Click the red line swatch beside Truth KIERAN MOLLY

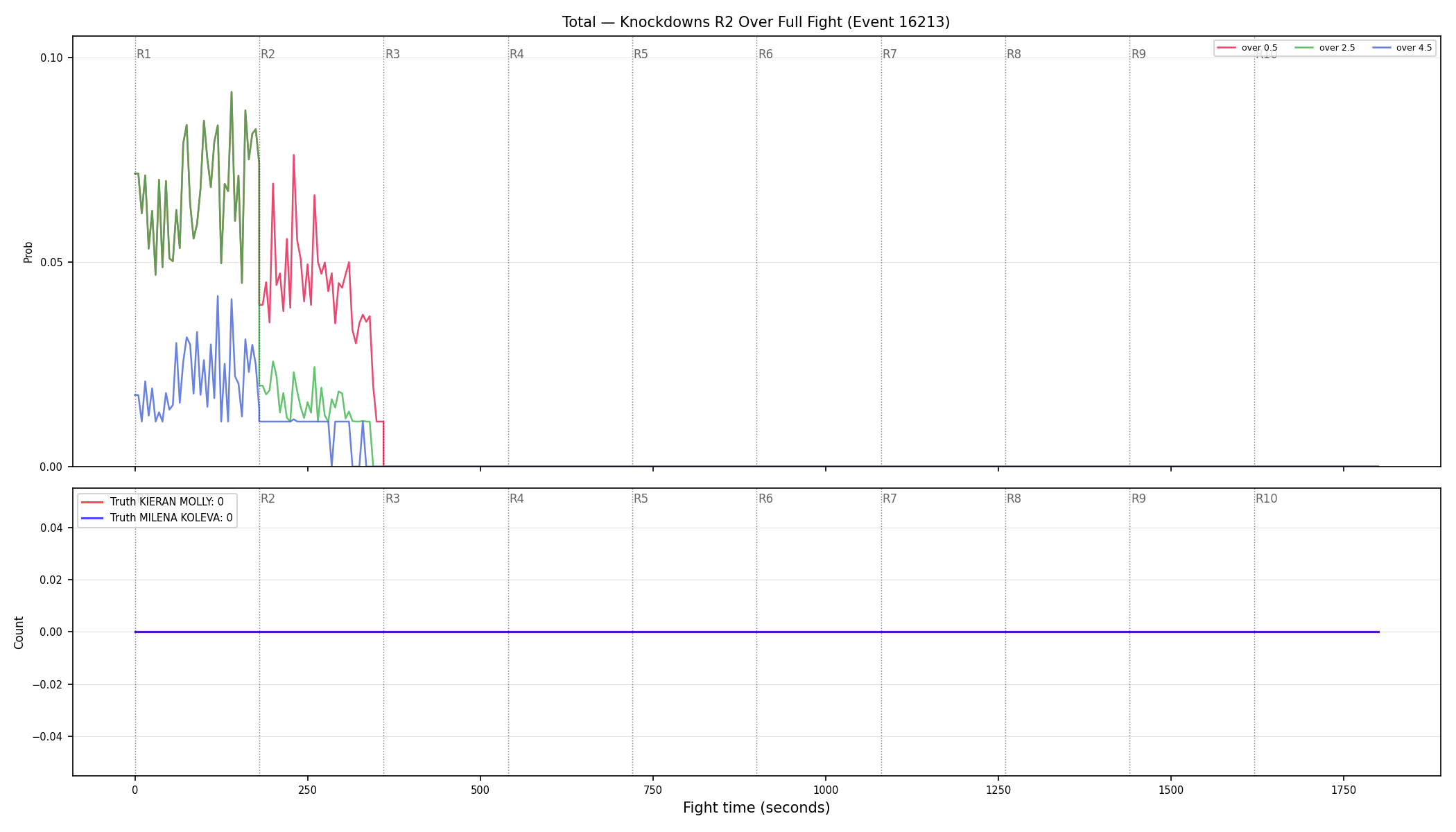tap(92, 502)
